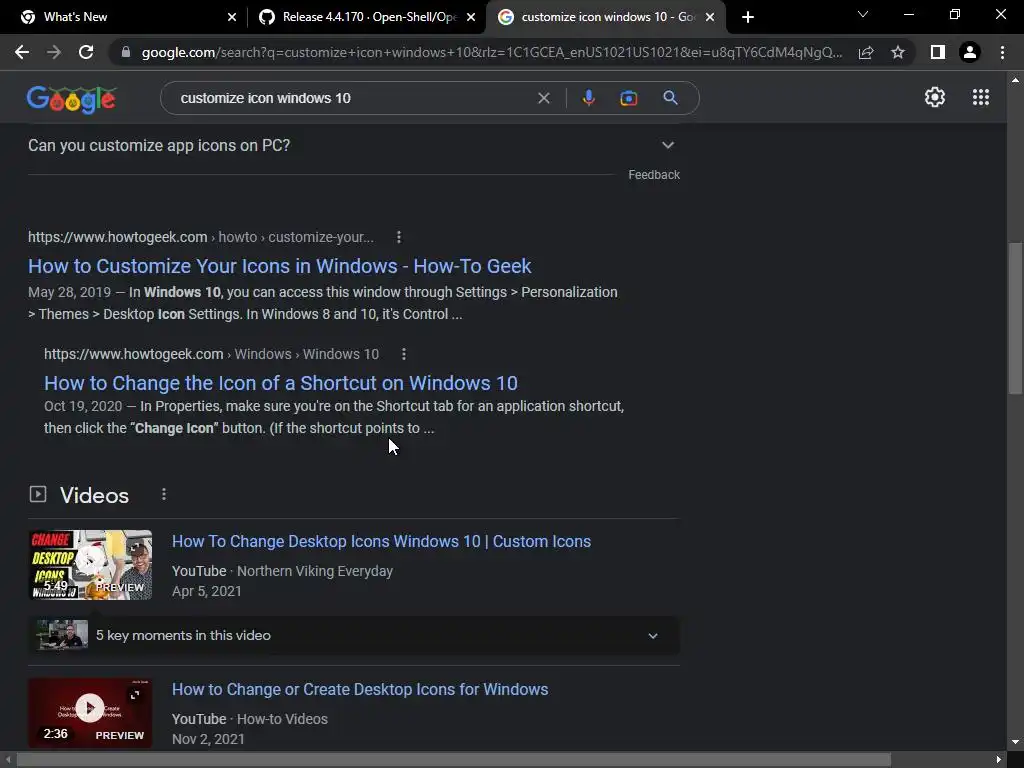Play the 2:36 How-to Videos thumbnail
The height and width of the screenshot is (768, 1024).
(90, 712)
